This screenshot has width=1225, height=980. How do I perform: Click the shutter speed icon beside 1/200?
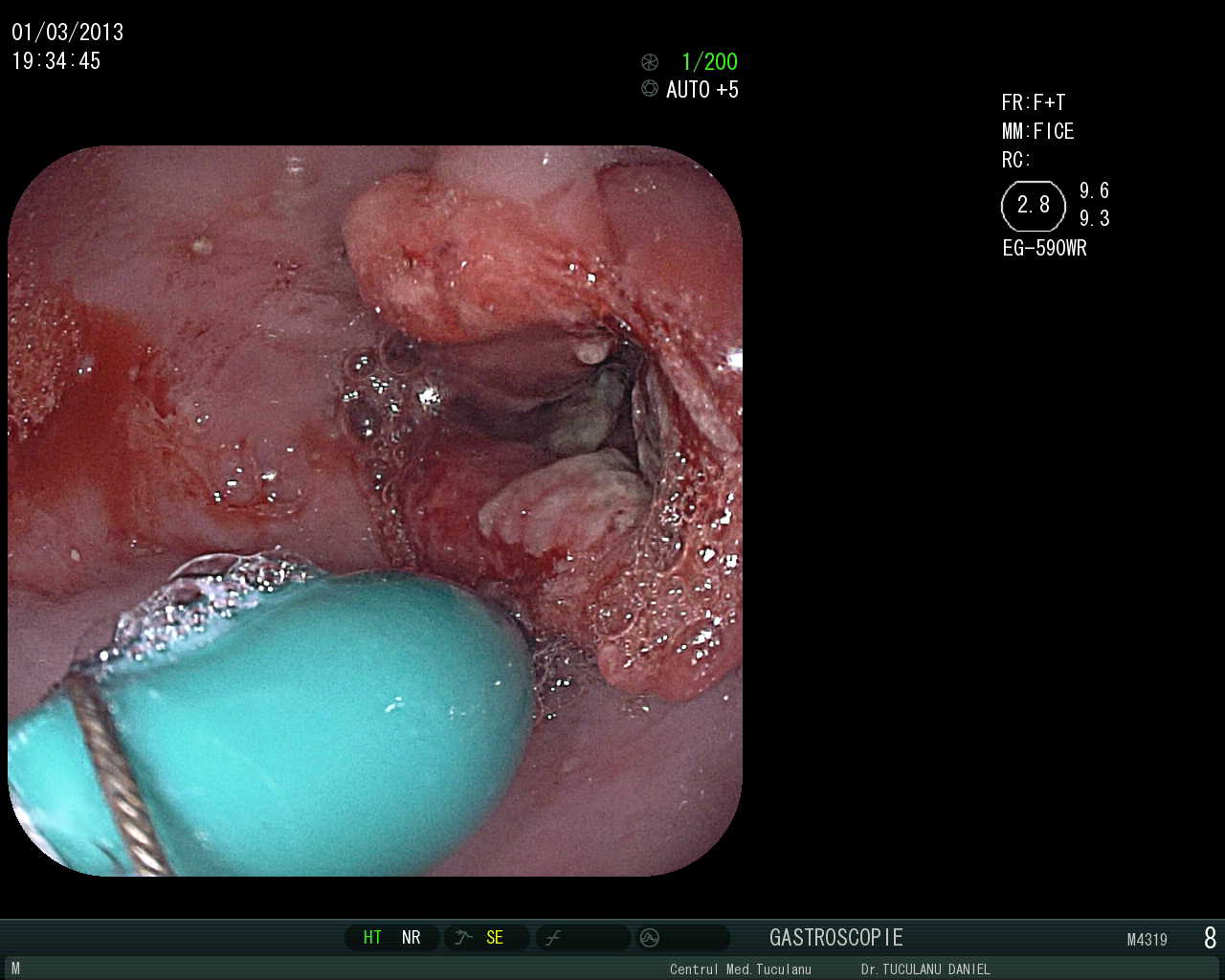650,62
